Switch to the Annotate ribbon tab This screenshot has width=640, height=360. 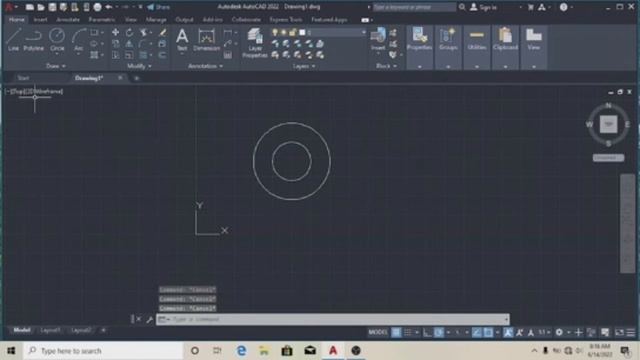click(x=68, y=20)
